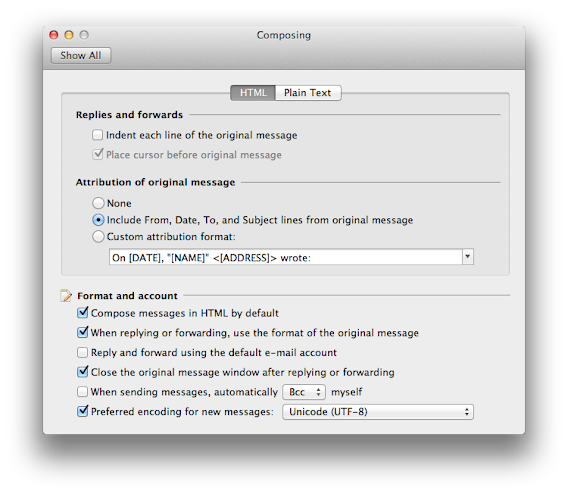Click the Format and account notepad icon
568x494 pixels.
click(x=66, y=296)
